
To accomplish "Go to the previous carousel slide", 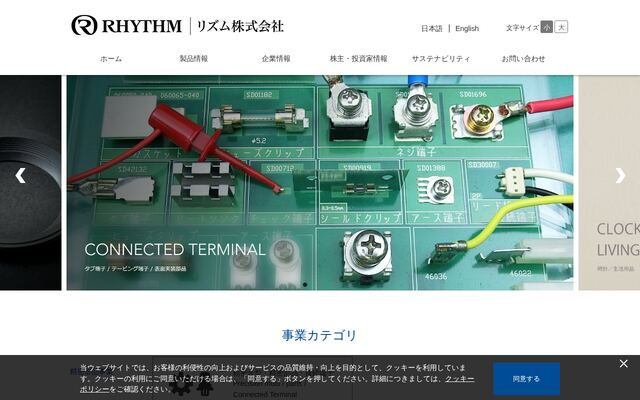I will click(20, 176).
